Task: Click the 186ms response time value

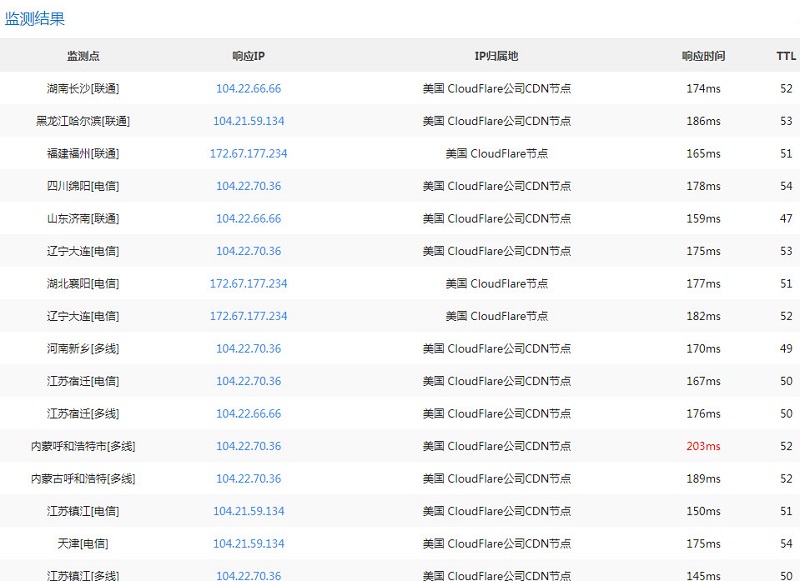Action: (x=704, y=121)
